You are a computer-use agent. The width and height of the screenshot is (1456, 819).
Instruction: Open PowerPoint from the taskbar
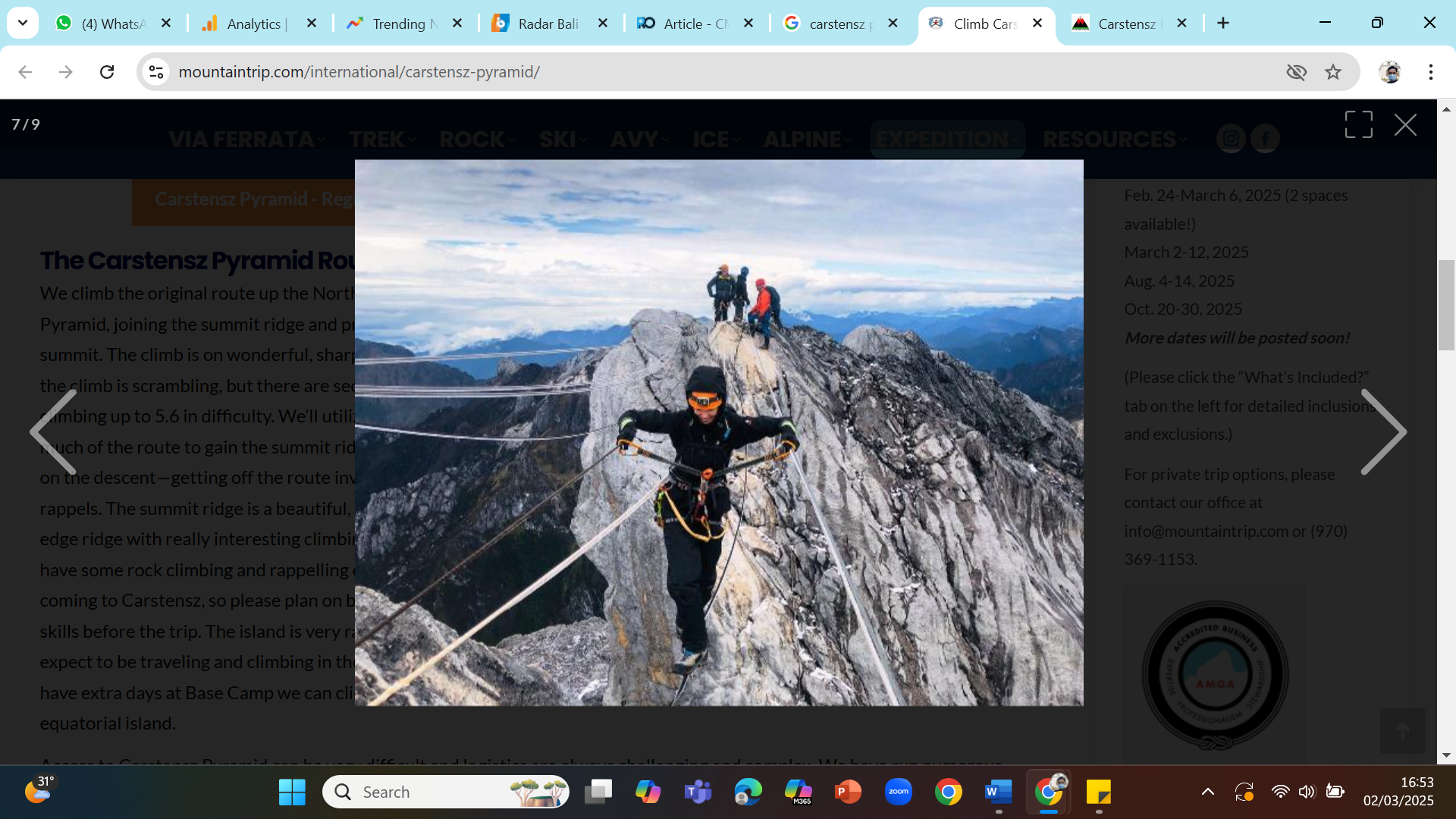[848, 792]
